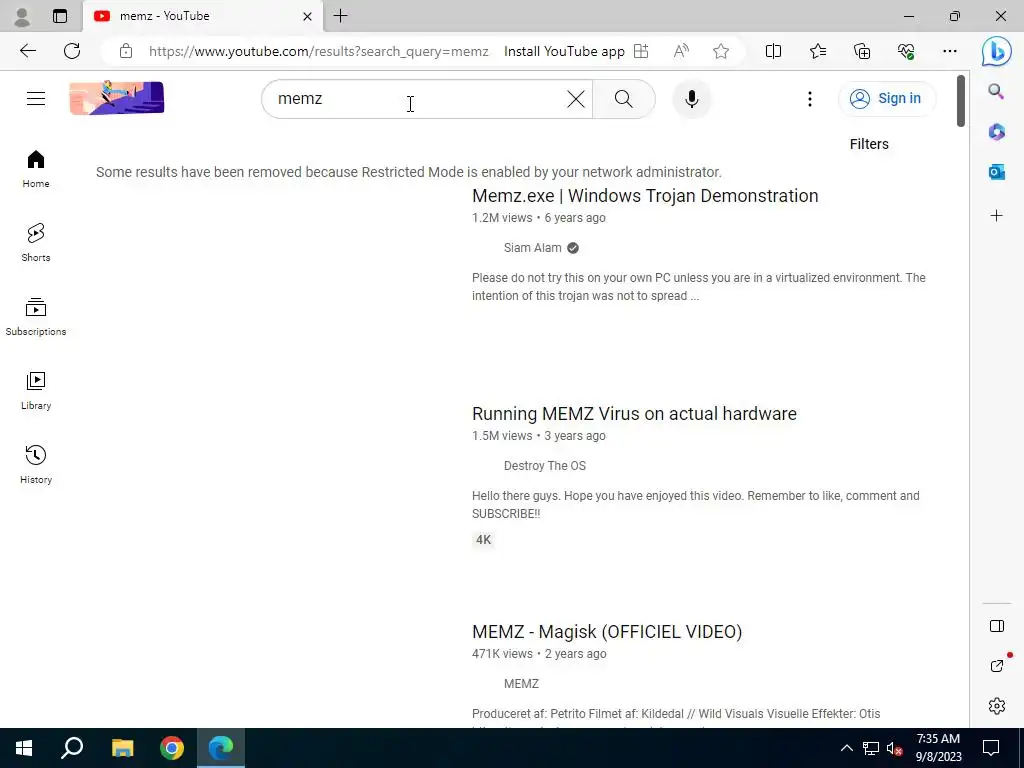Click the page vertical scrollbar
The height and width of the screenshot is (768, 1024).
tap(961, 101)
